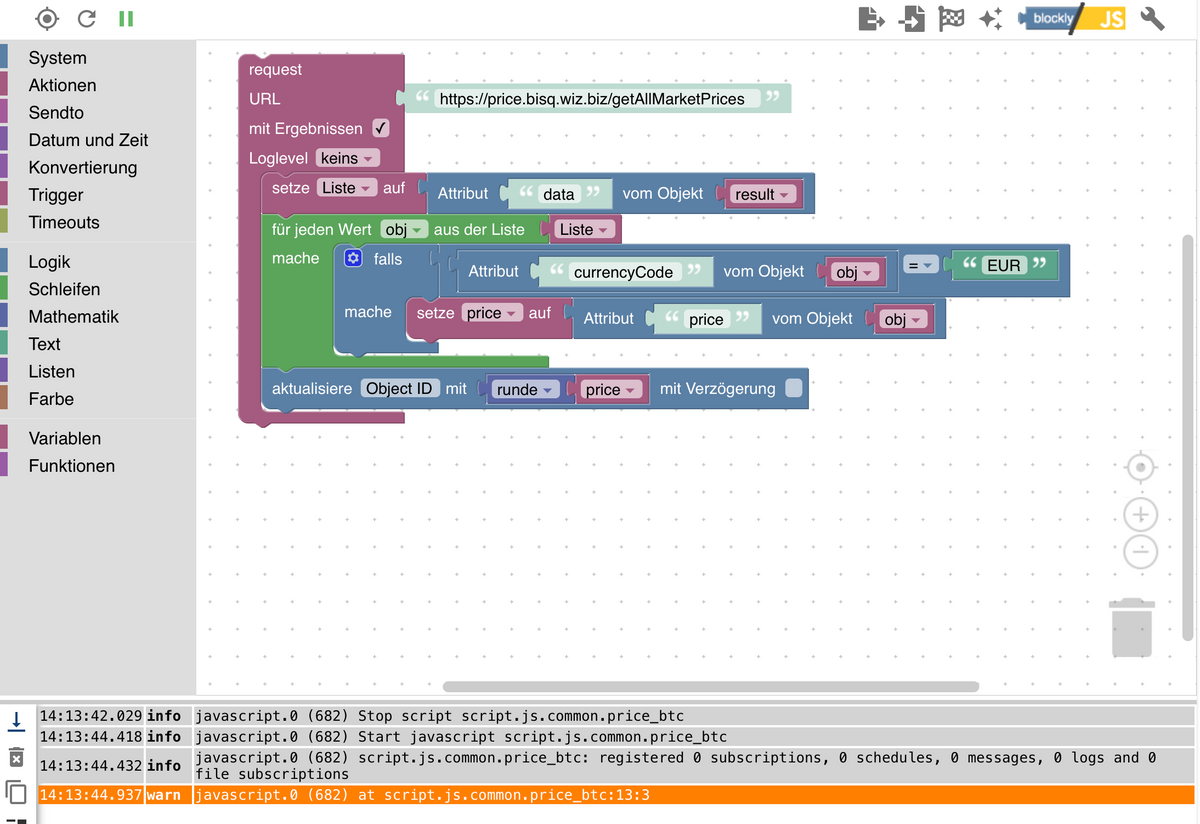The width and height of the screenshot is (1200, 824).
Task: Open the 'runde' rounding dropdown
Action: click(x=525, y=389)
